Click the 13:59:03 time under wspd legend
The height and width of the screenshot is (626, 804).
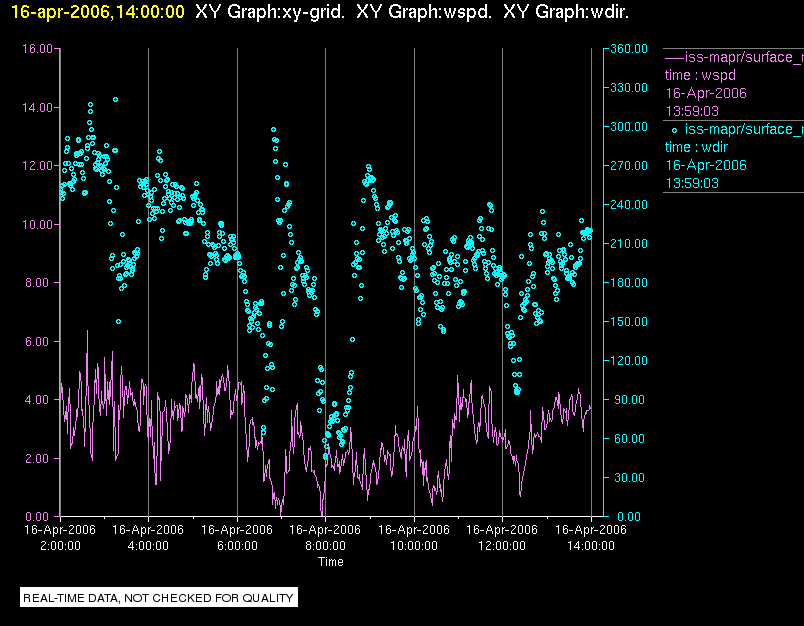pos(692,111)
